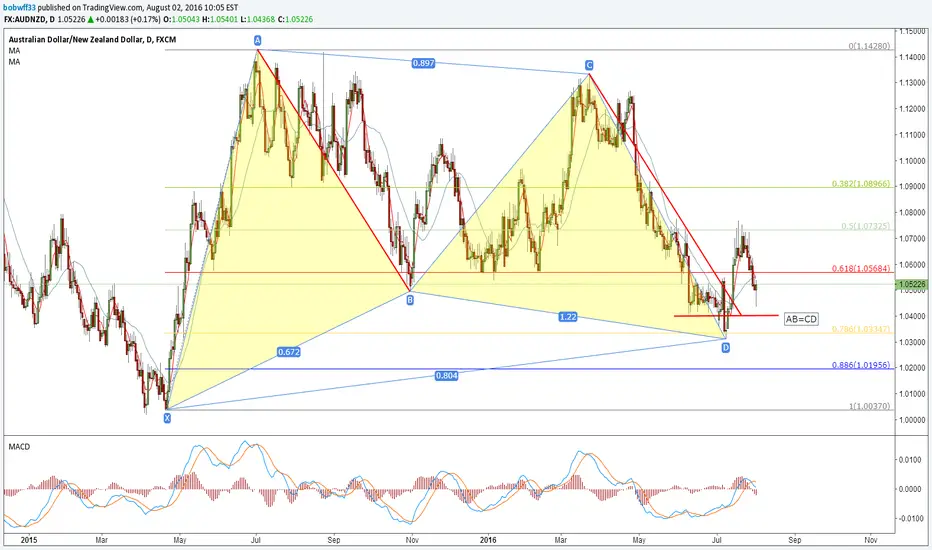Select the point B pattern marker
Viewport: 932px width, 550px height.
410,301
